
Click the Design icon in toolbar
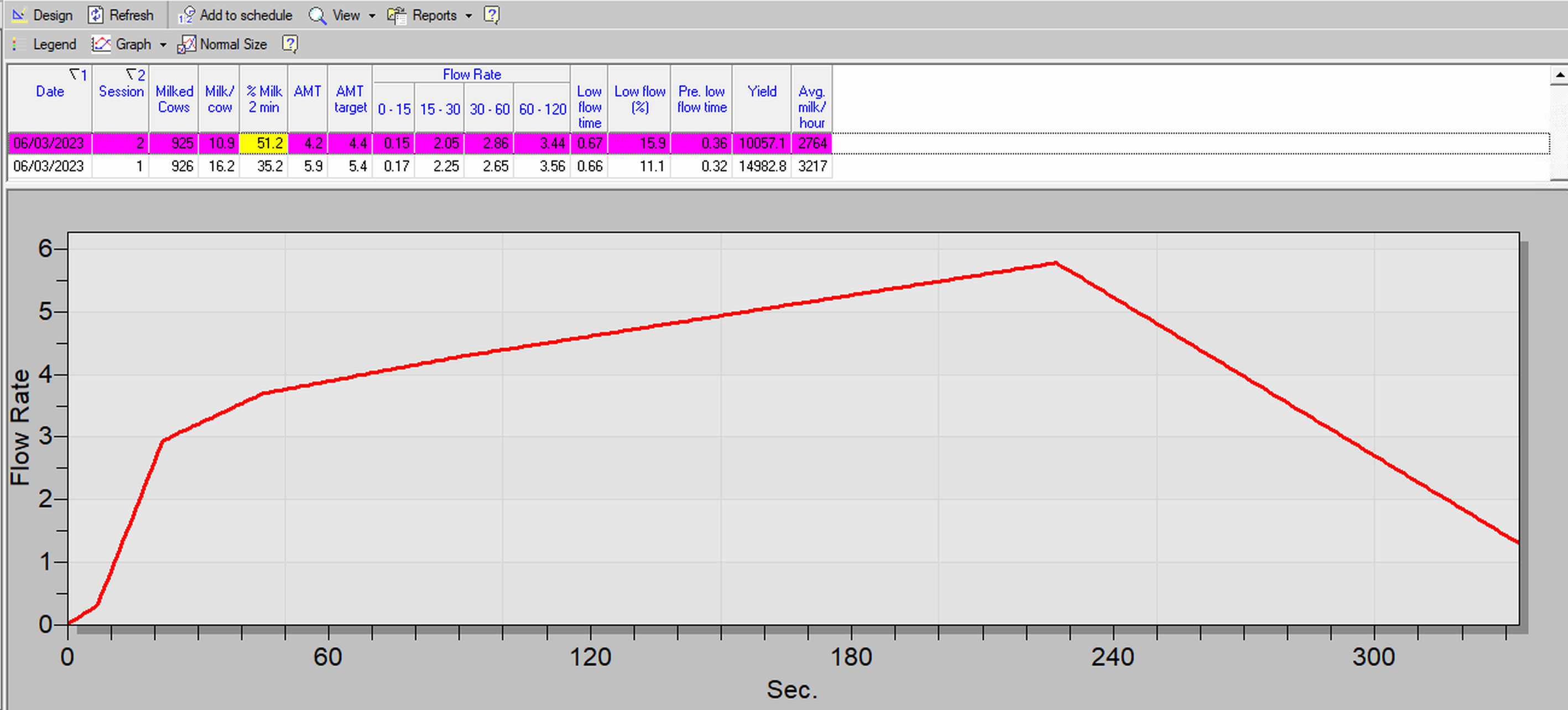point(19,15)
